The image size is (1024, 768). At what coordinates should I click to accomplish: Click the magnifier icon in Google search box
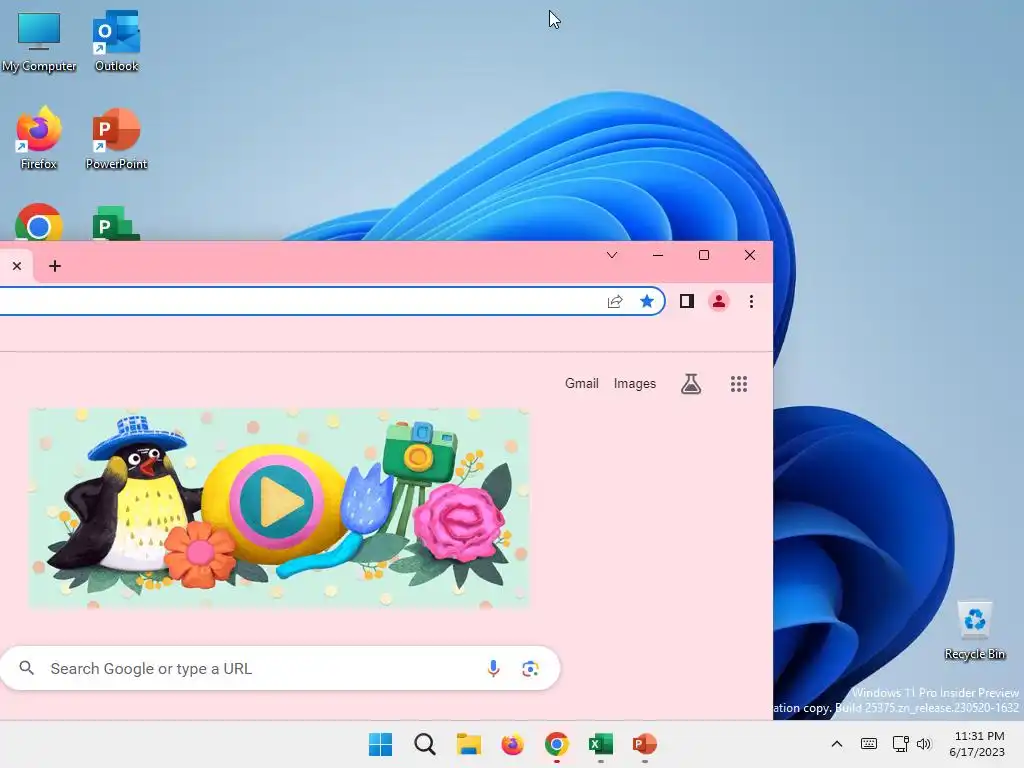(x=27, y=668)
